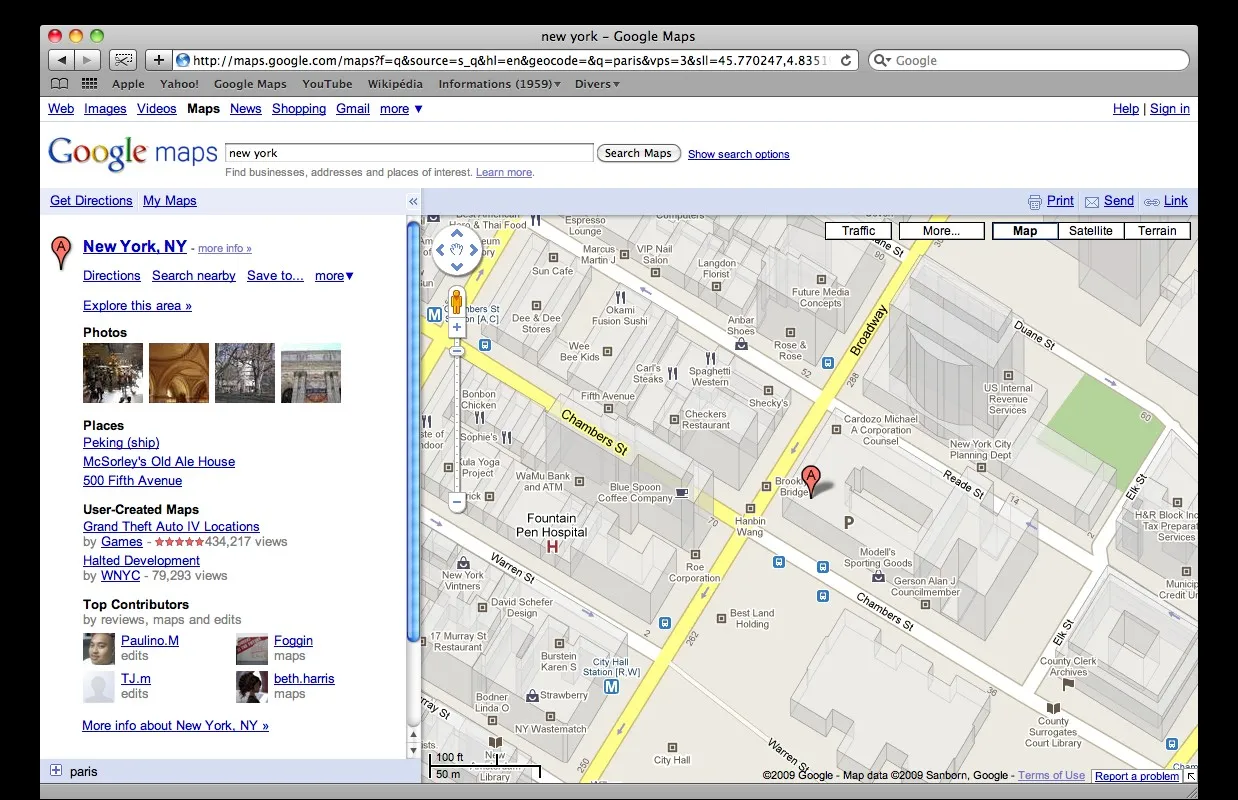
Task: Pan the map right with arrow
Action: 474,250
